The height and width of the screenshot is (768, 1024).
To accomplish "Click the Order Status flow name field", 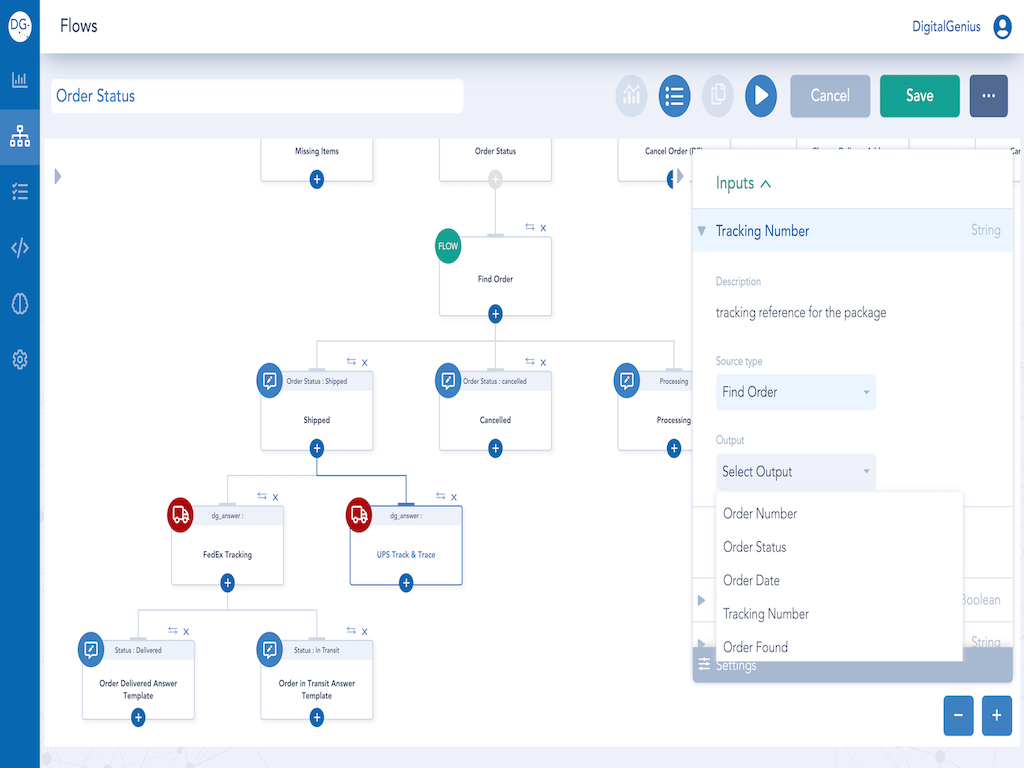I will 257,96.
